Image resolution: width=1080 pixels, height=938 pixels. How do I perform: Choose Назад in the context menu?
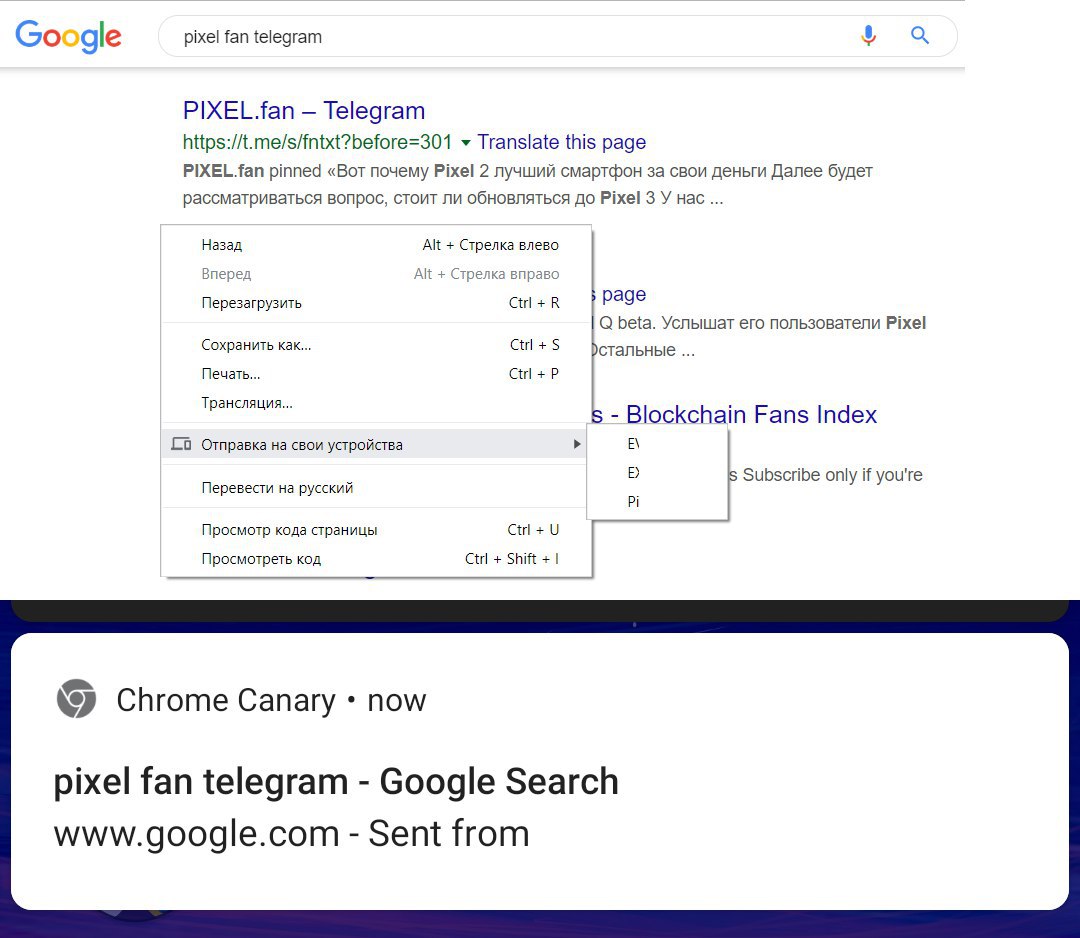(x=377, y=244)
